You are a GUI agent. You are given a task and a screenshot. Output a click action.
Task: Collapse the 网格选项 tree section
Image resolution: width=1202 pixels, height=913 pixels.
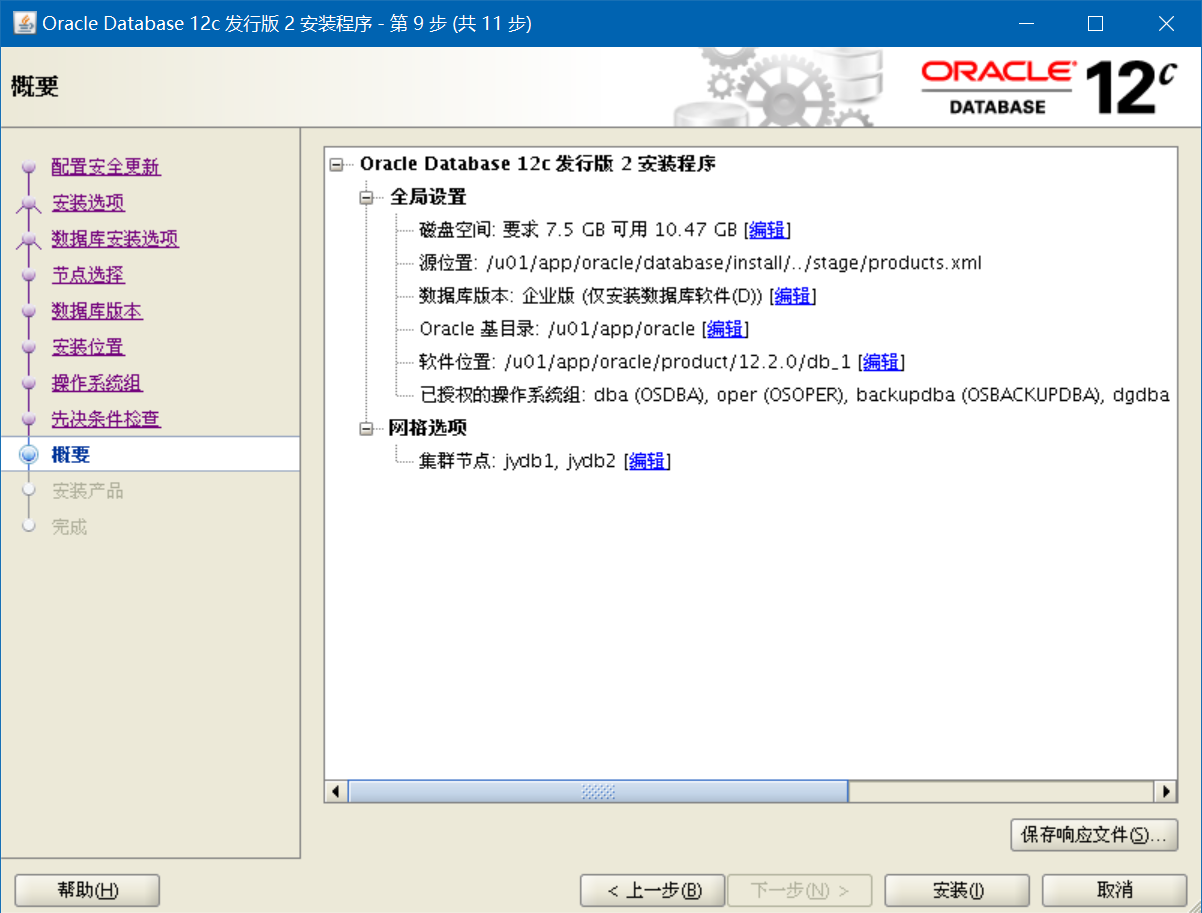[x=367, y=429]
